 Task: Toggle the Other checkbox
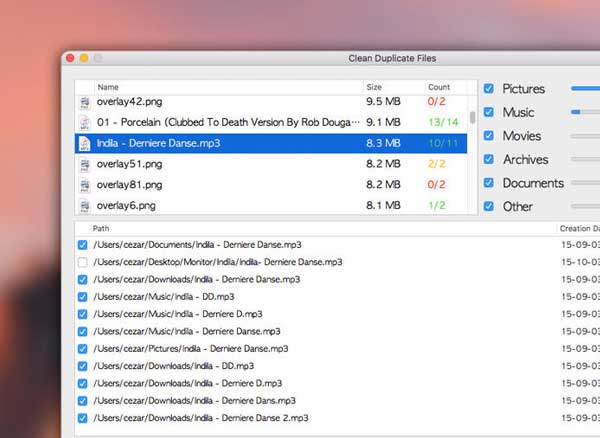489,206
